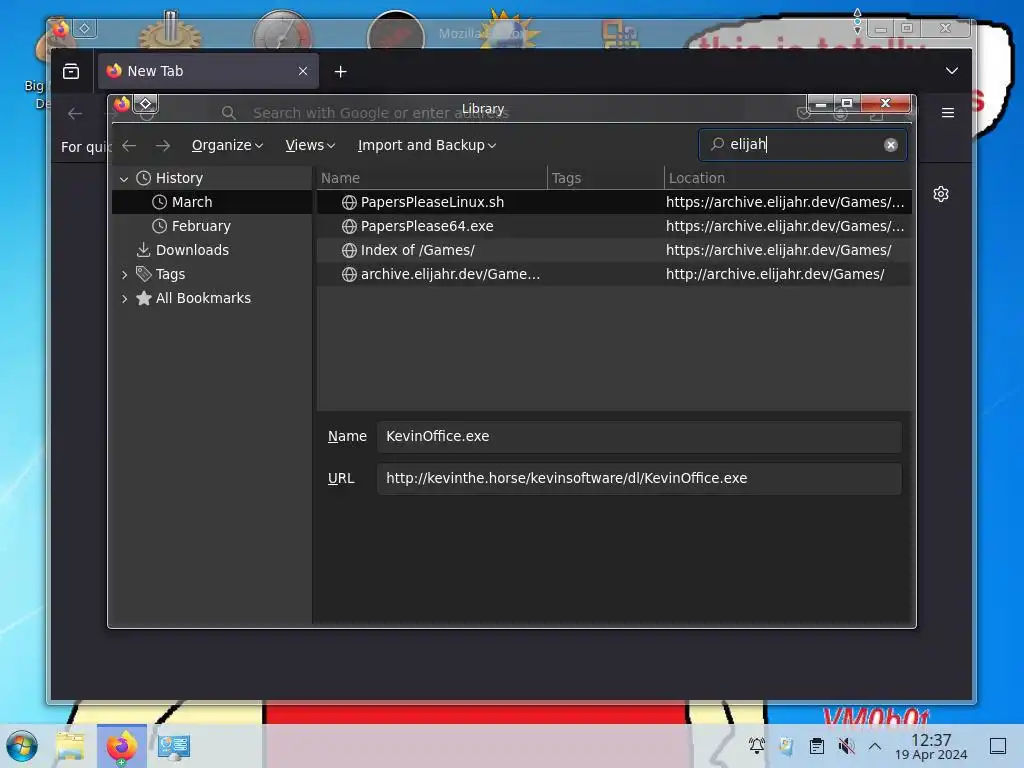The width and height of the screenshot is (1024, 768).
Task: Select History in the sidebar
Action: (x=212, y=178)
